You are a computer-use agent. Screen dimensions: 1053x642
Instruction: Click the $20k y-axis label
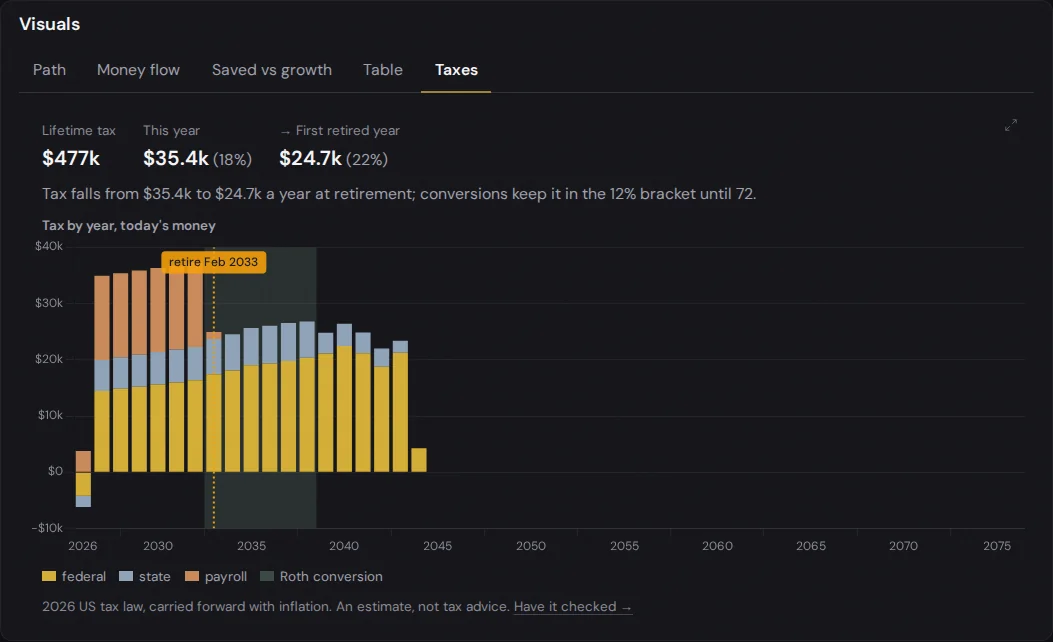click(49, 359)
